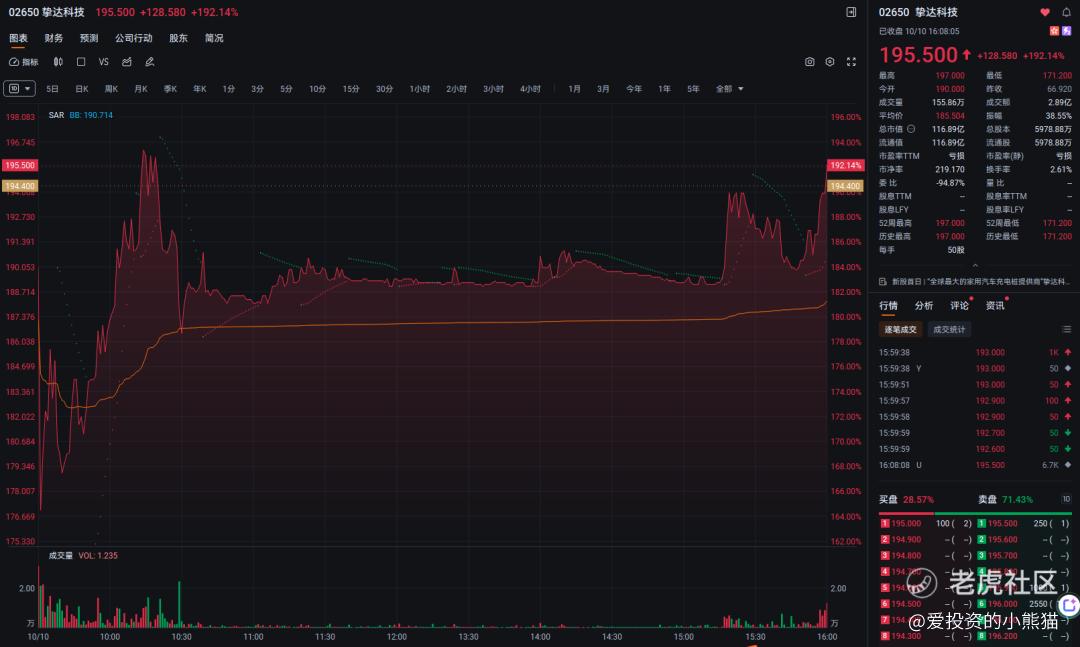This screenshot has height=647, width=1080.
Task: Select the 成交统计 toggle
Action: click(949, 330)
